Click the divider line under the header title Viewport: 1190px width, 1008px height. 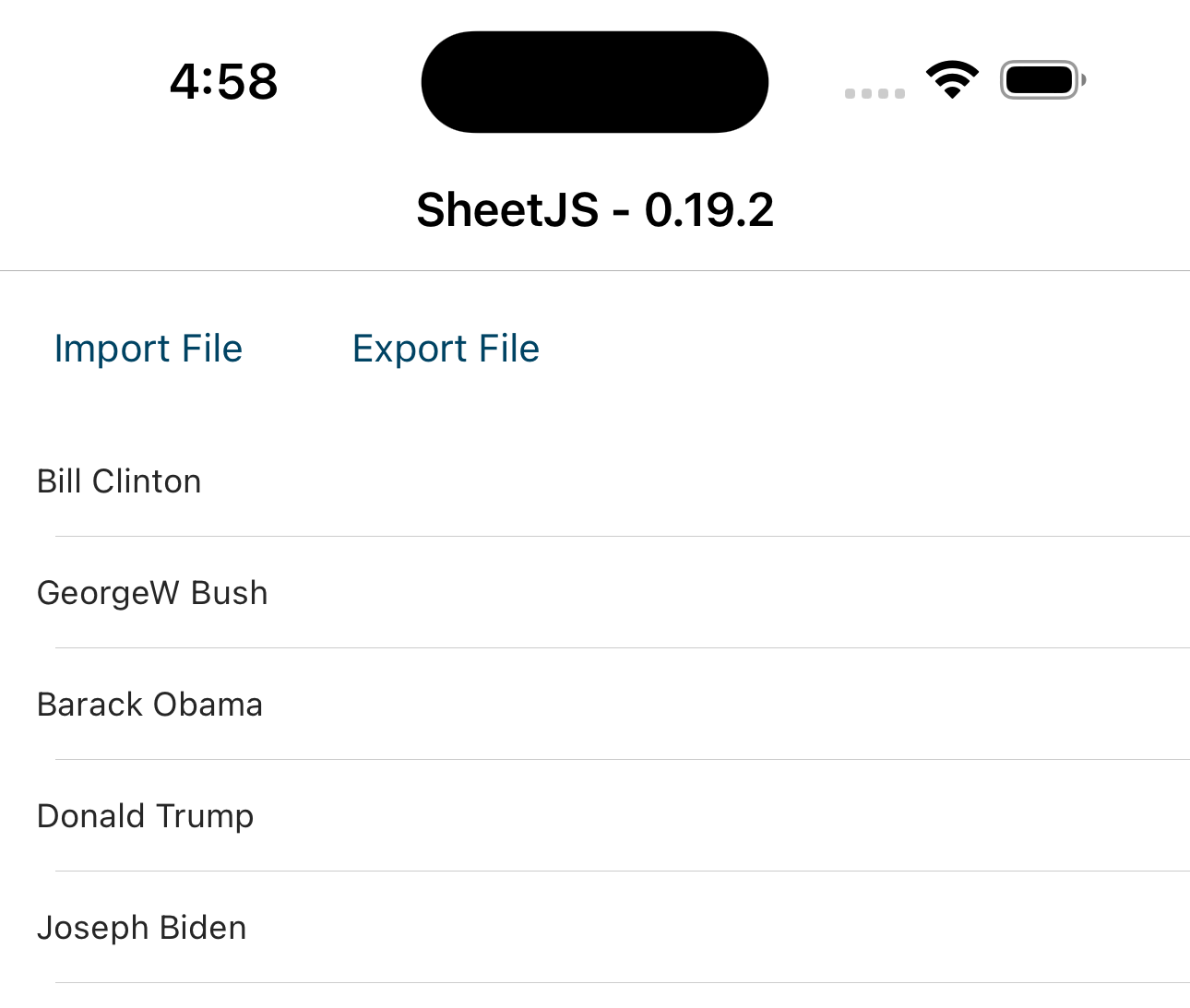595,271
